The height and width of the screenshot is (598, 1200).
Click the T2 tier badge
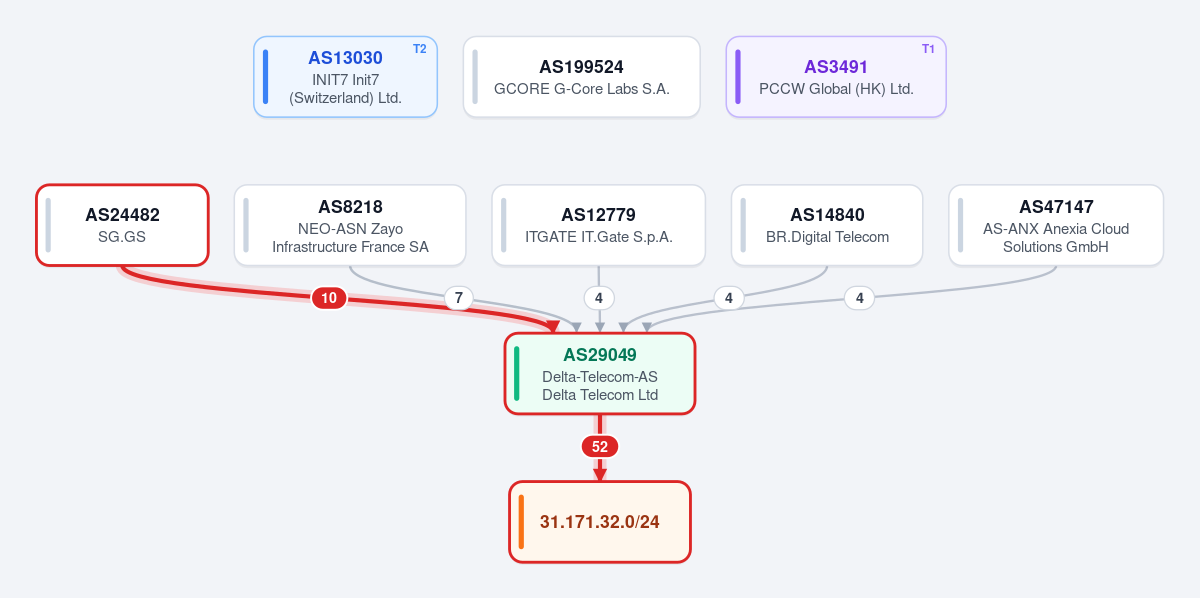pyautogui.click(x=419, y=49)
